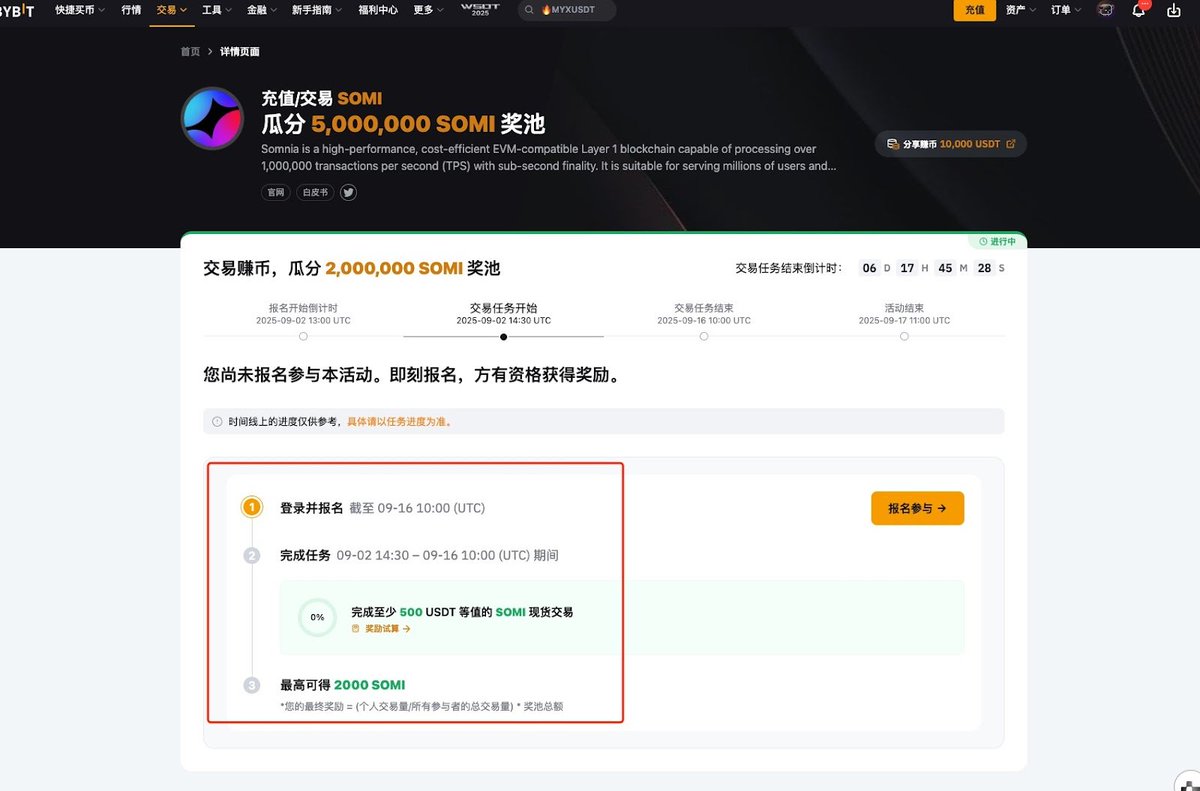Screen dimensions: 1200x791
Task: Open the user avatar profile
Action: 1105,10
